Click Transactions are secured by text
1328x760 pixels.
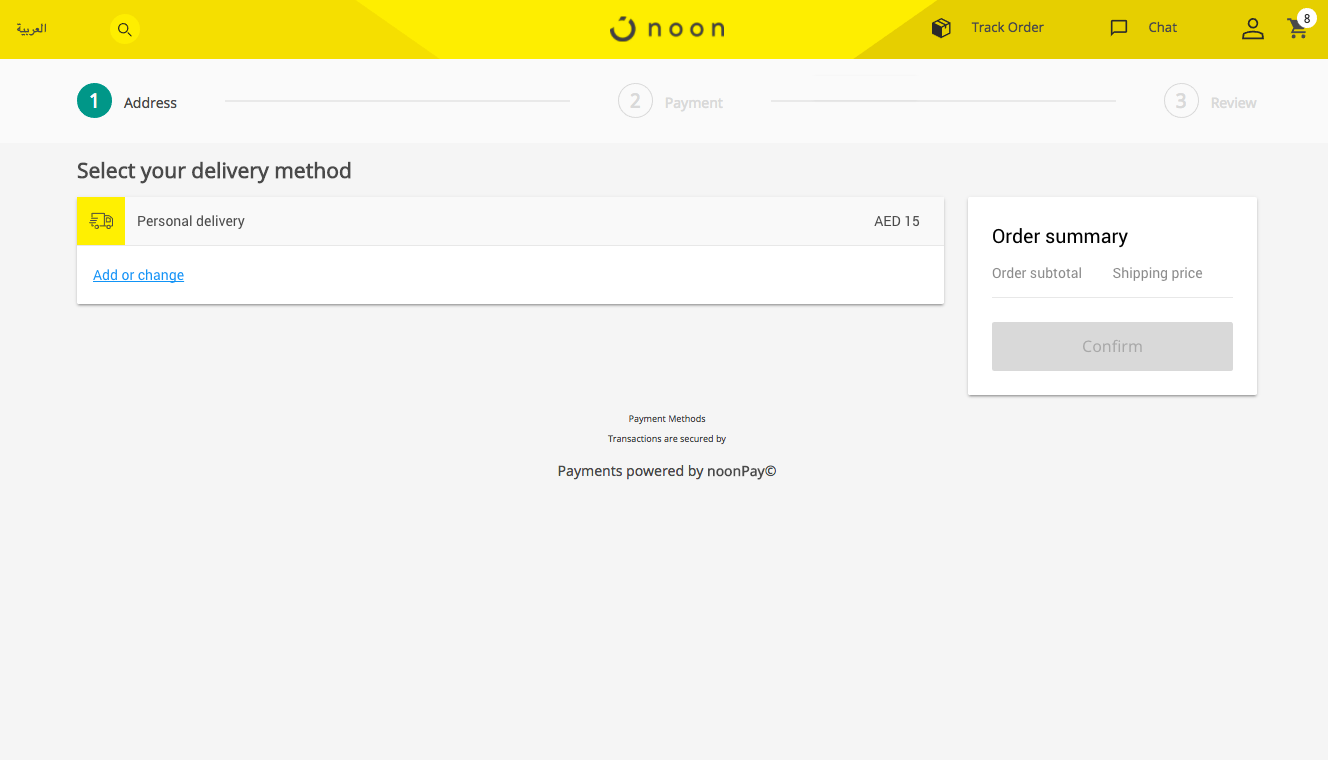click(x=667, y=439)
